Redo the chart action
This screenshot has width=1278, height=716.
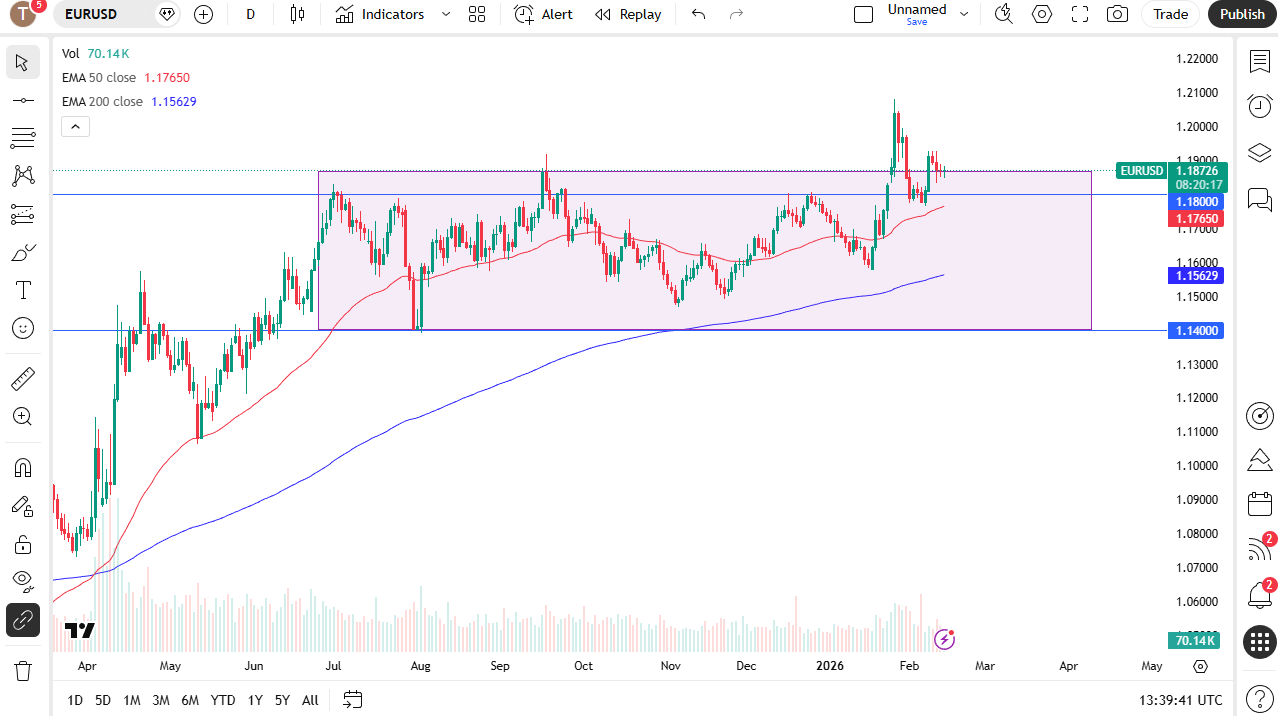pos(737,14)
